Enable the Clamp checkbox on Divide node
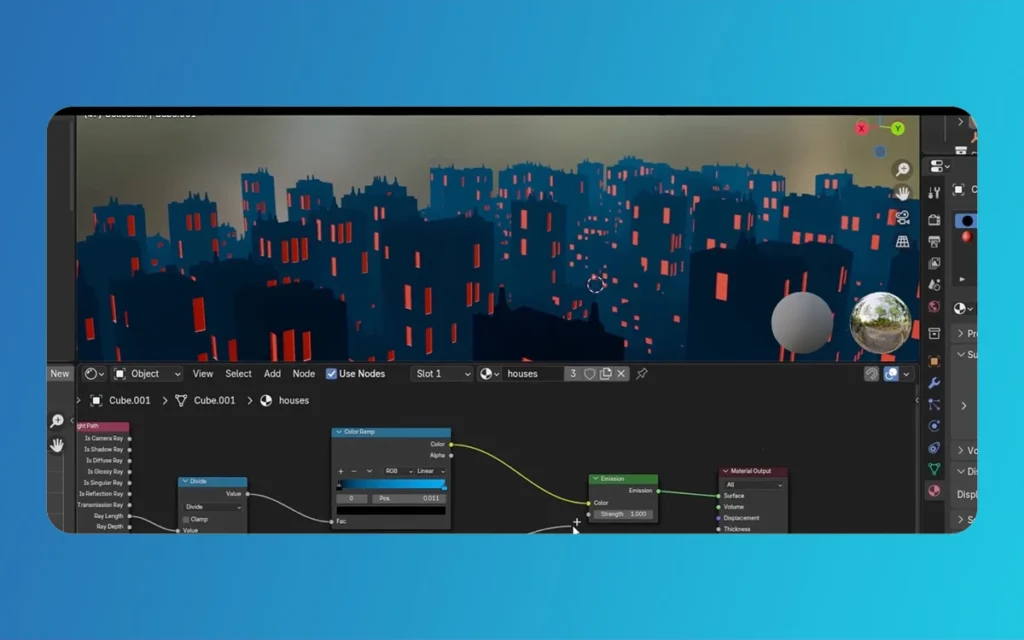 pyautogui.click(x=186, y=519)
